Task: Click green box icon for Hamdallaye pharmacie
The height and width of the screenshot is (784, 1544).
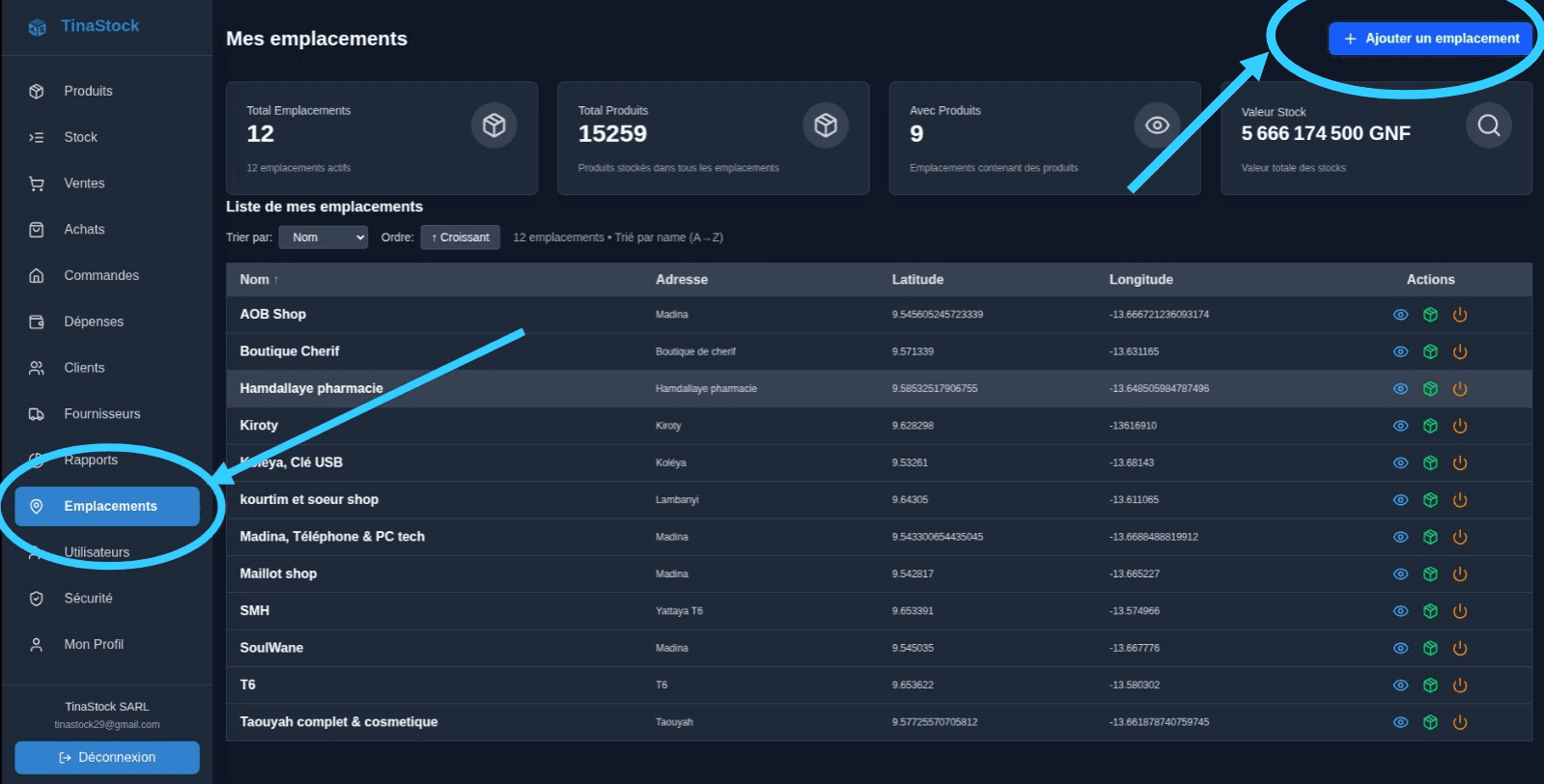Action: [1430, 389]
